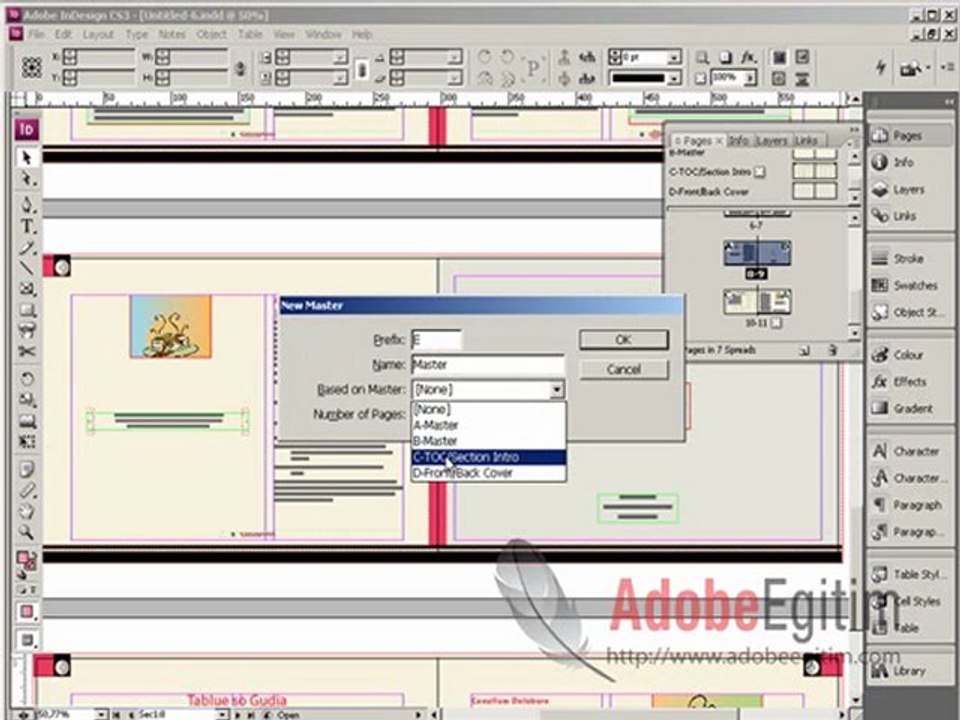Open the Object menu

pyautogui.click(x=212, y=34)
